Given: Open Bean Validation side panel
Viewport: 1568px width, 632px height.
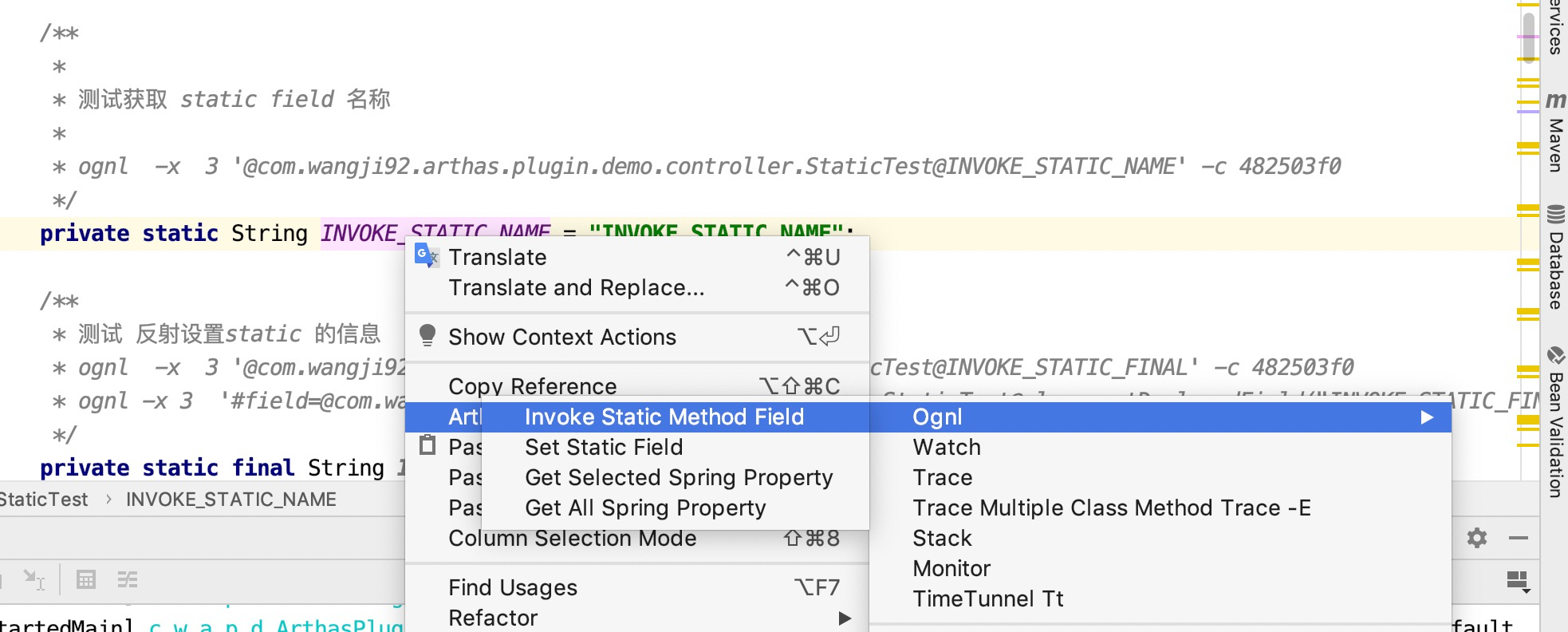Looking at the screenshot, I should tap(1555, 422).
